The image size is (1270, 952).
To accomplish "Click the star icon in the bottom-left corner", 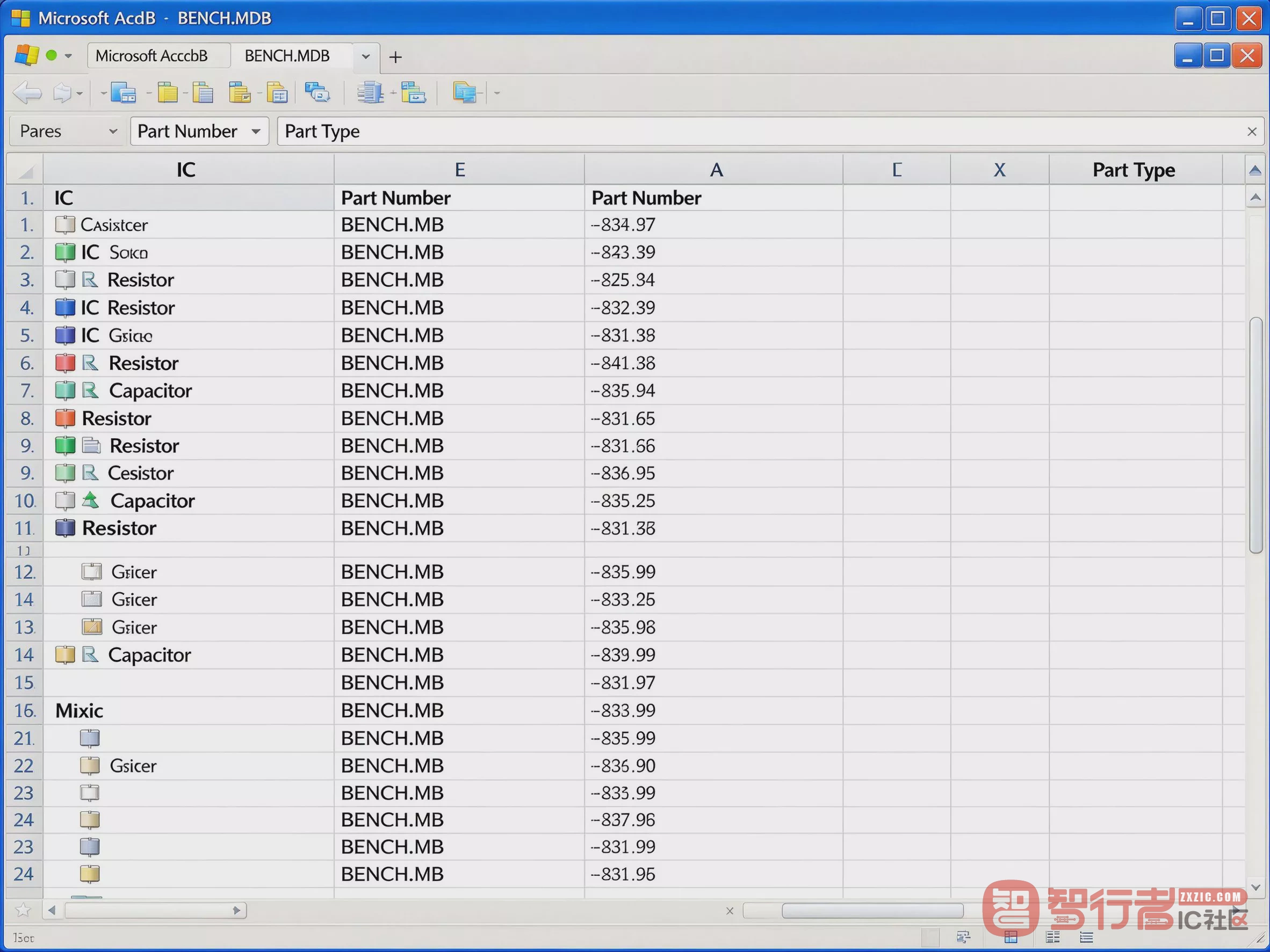I will click(23, 910).
